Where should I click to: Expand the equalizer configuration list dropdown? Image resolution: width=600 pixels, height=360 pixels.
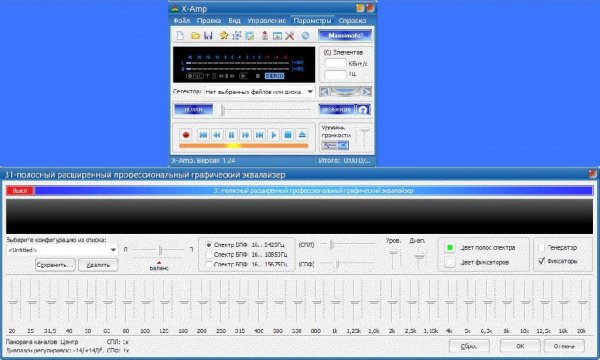coord(113,250)
